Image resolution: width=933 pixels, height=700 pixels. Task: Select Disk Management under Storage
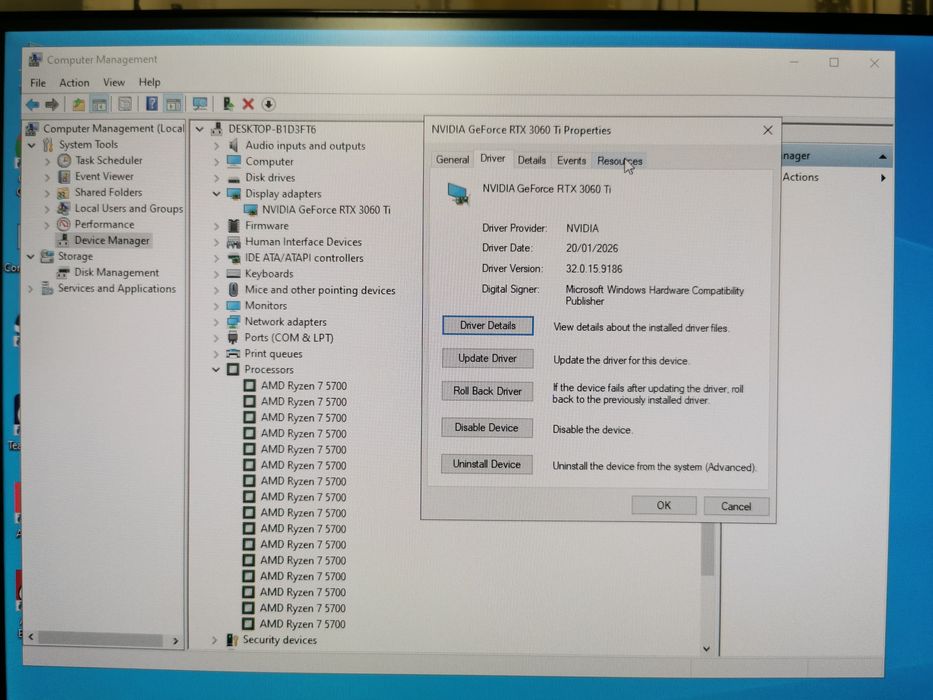pyautogui.click(x=117, y=273)
